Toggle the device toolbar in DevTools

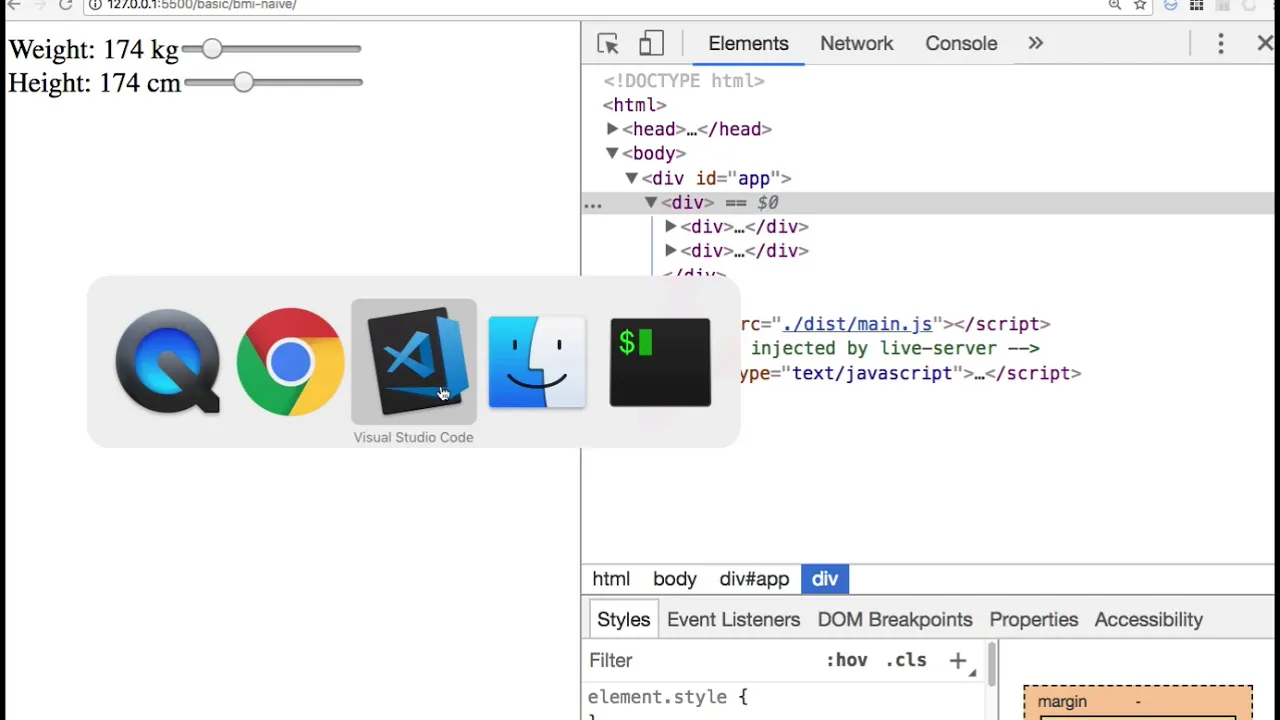(x=651, y=44)
